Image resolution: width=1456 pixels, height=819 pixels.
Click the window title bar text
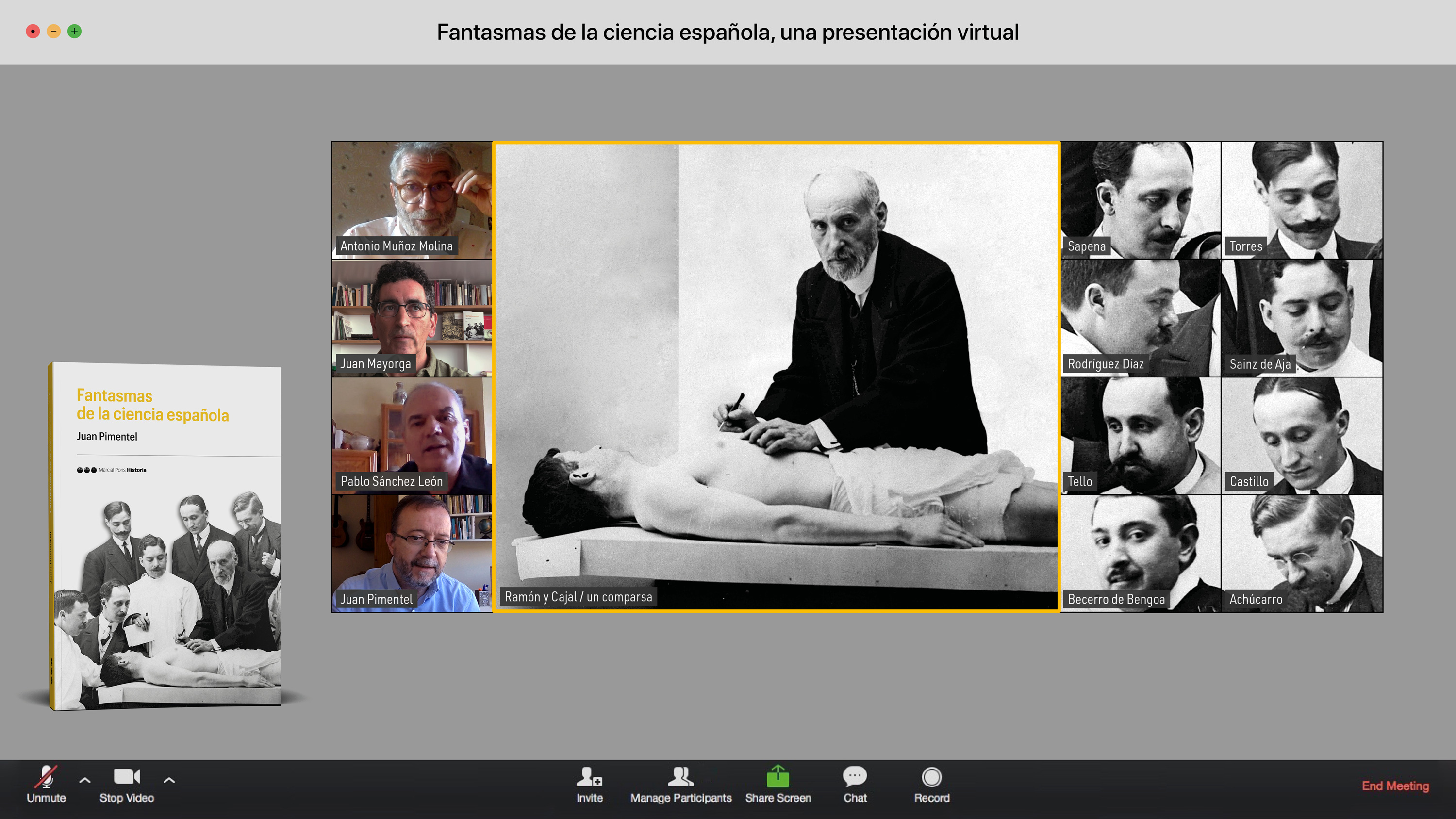point(728,32)
